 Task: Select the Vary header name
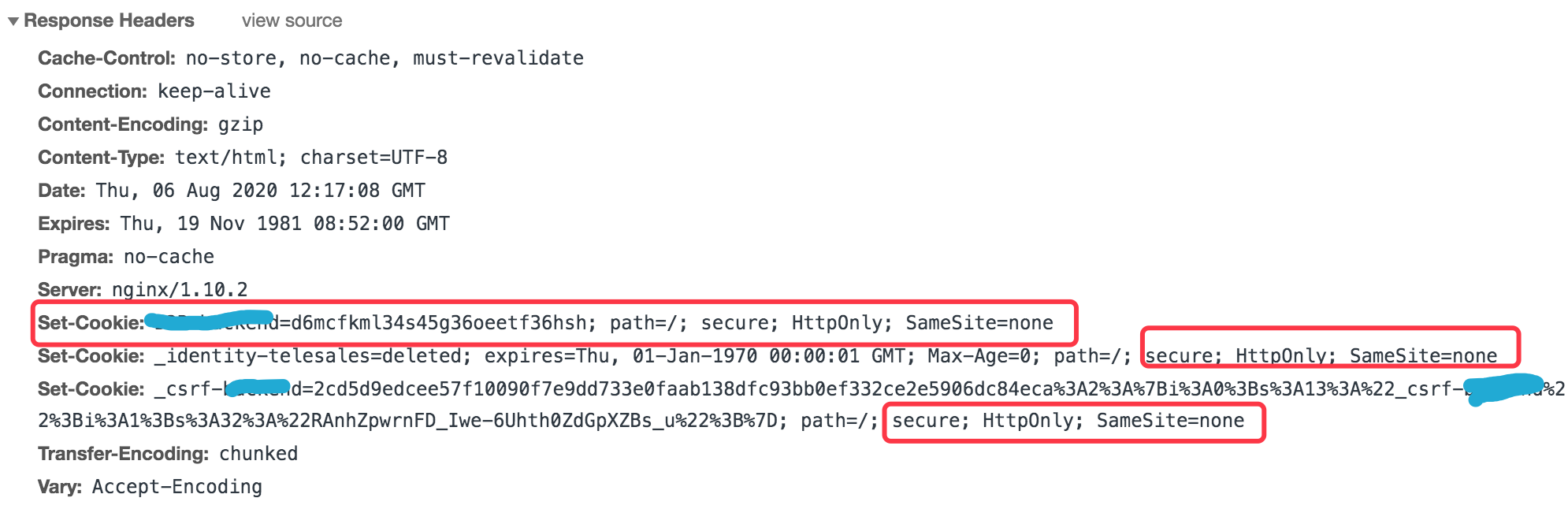pyautogui.click(x=60, y=487)
